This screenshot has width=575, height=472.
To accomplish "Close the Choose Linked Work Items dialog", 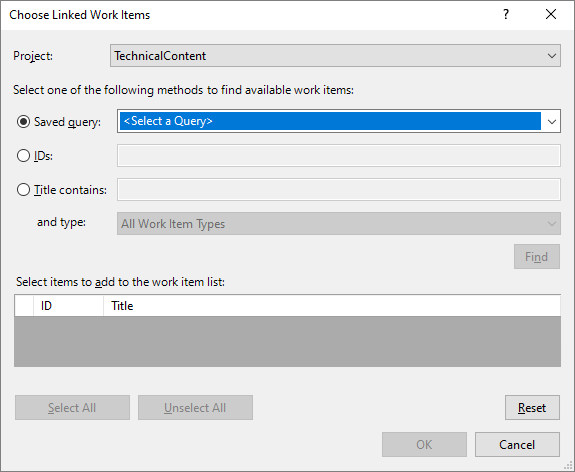I will coord(551,15).
